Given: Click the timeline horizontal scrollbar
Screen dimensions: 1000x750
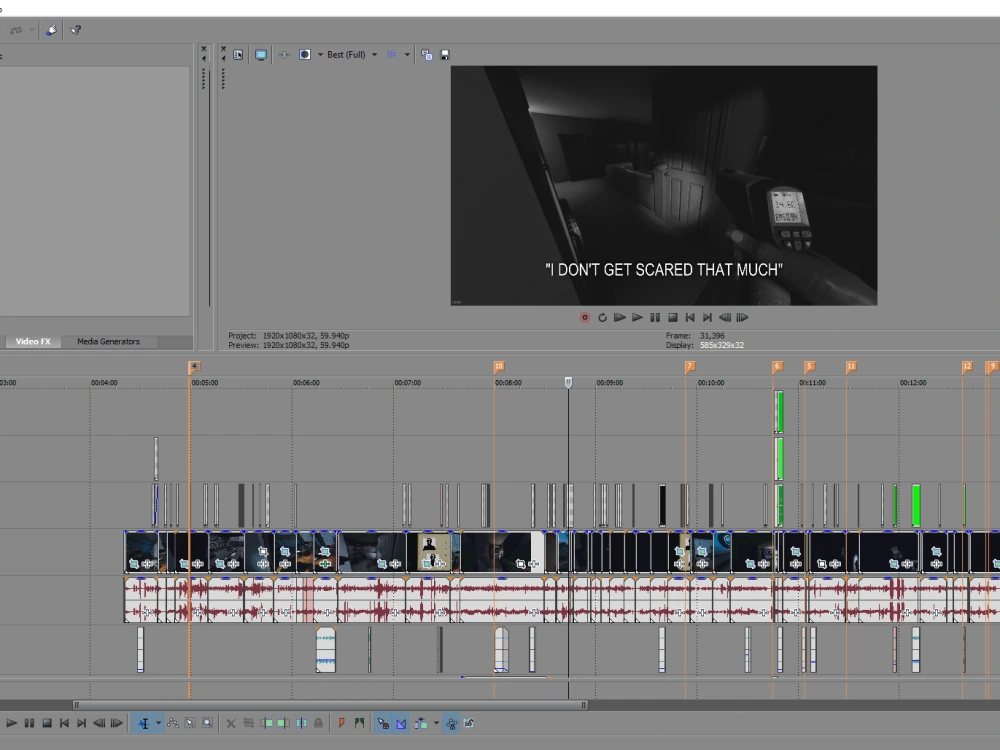Looking at the screenshot, I should tap(330, 705).
